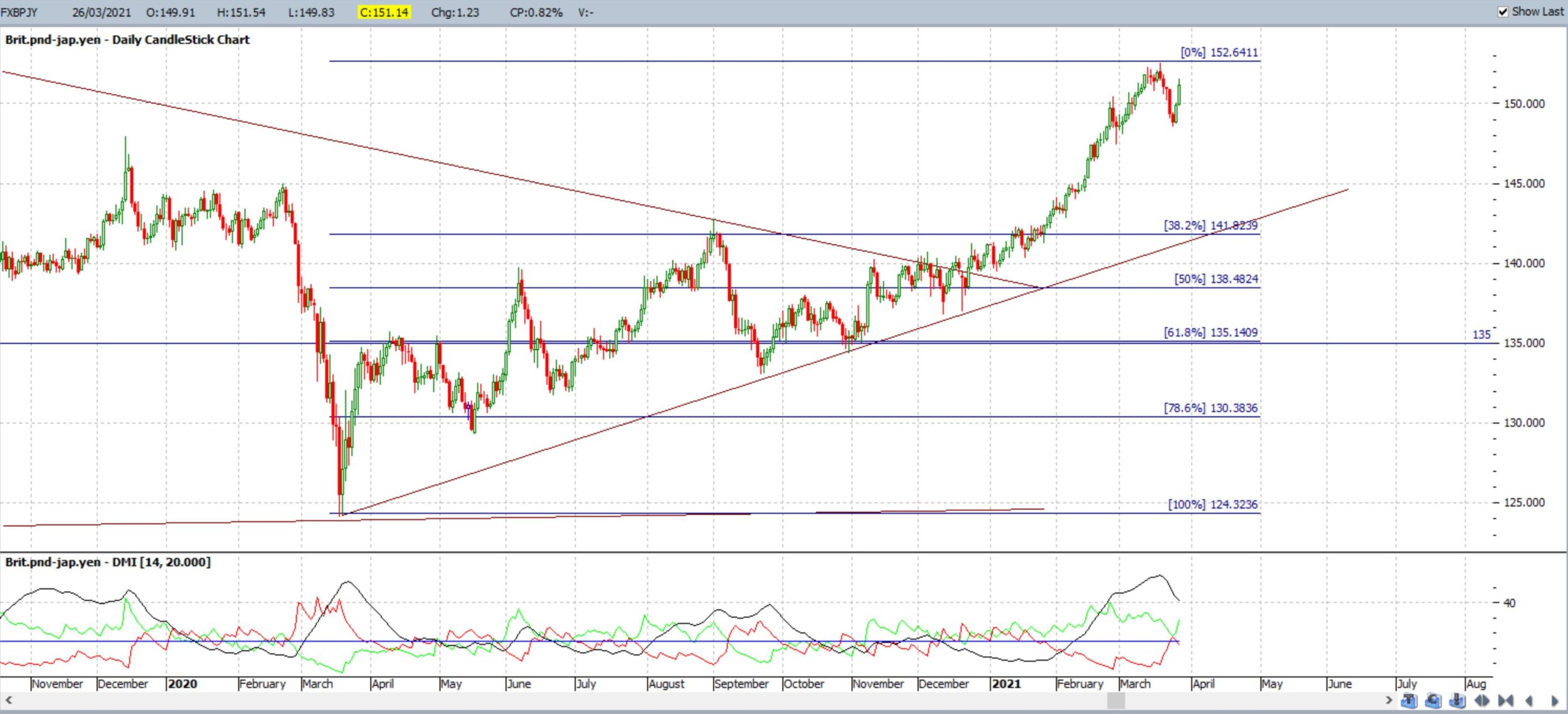Click the Chg:1.23 change value

click(455, 12)
